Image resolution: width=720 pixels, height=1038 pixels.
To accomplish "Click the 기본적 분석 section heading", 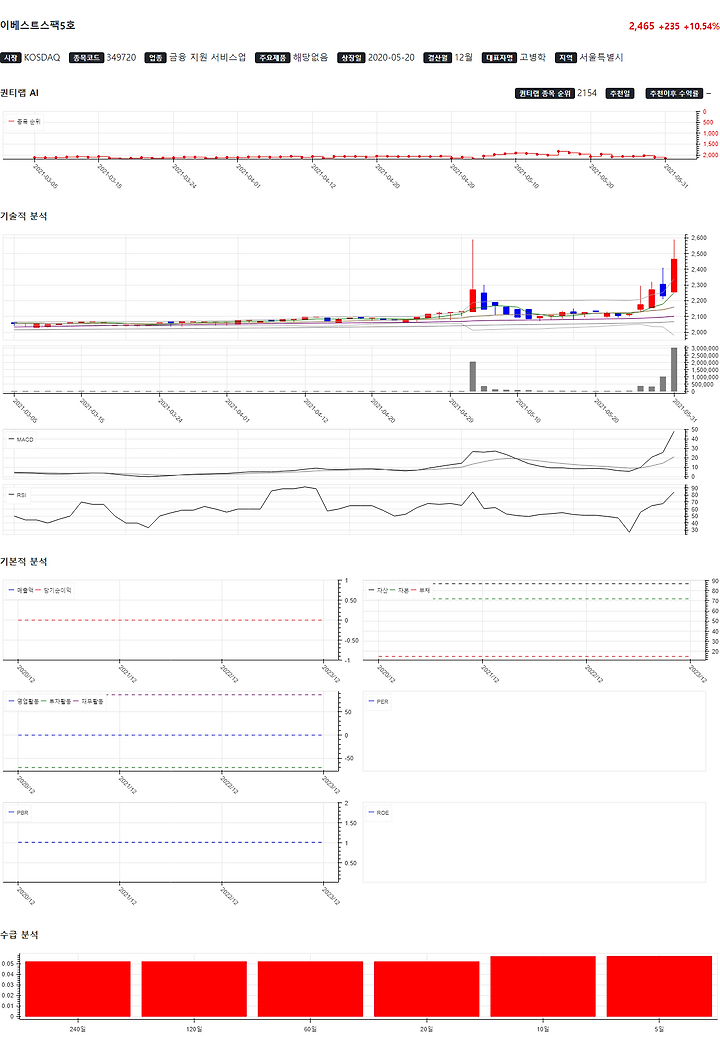I will tap(24, 561).
